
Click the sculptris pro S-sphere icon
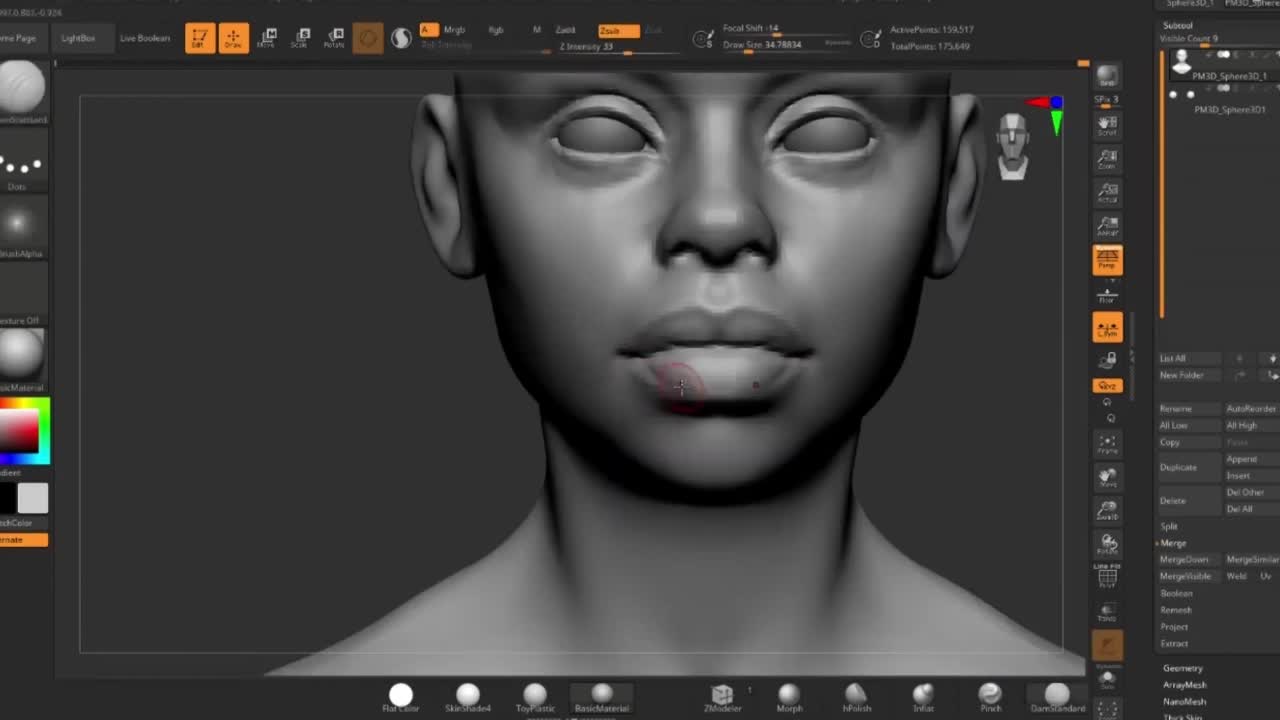click(x=401, y=38)
